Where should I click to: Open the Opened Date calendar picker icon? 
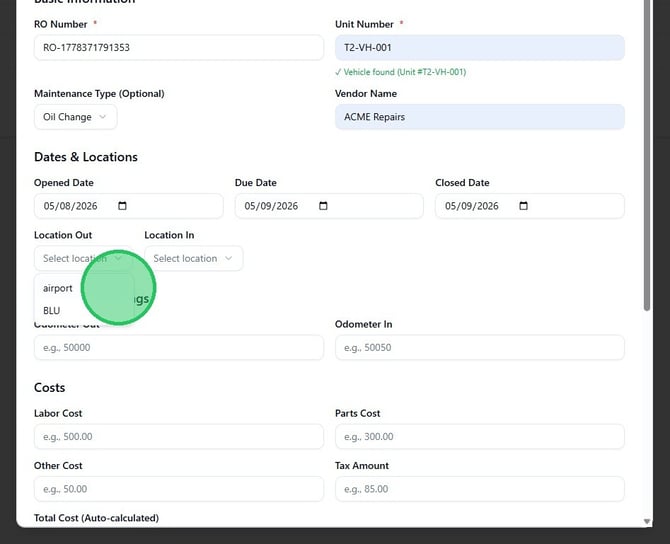click(122, 206)
